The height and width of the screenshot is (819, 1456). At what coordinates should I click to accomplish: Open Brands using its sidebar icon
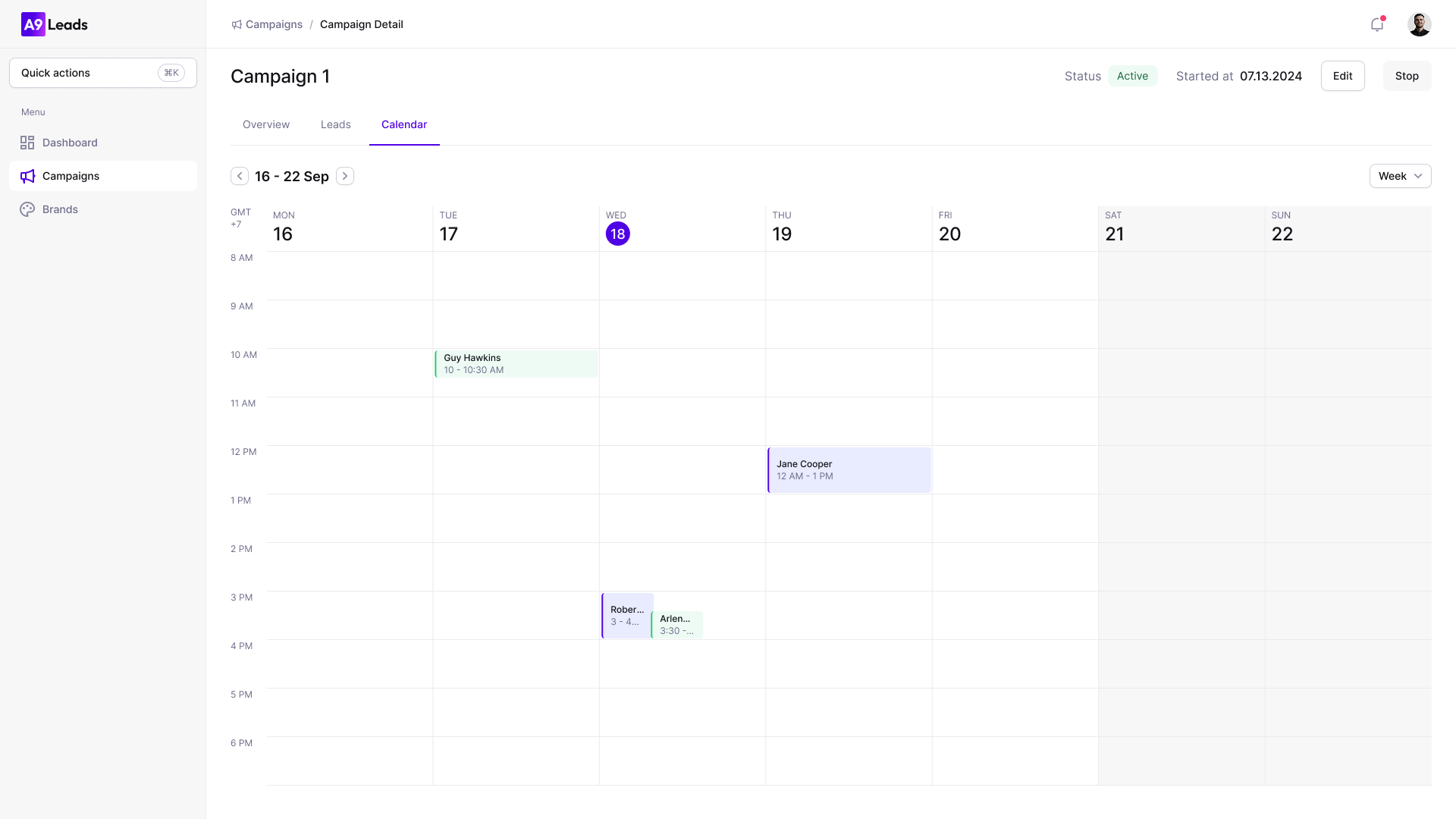pos(28,209)
